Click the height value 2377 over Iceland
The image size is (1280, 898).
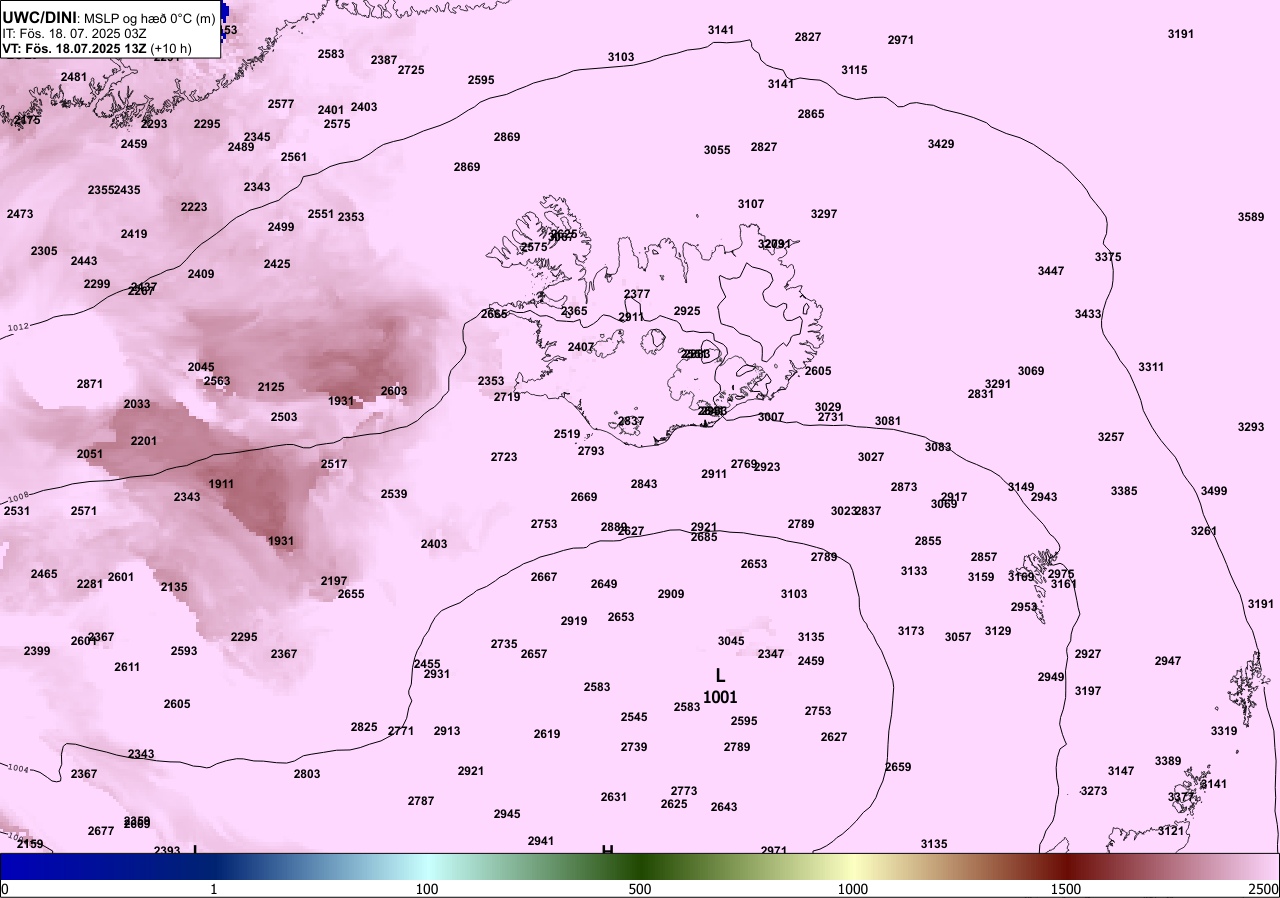click(637, 294)
